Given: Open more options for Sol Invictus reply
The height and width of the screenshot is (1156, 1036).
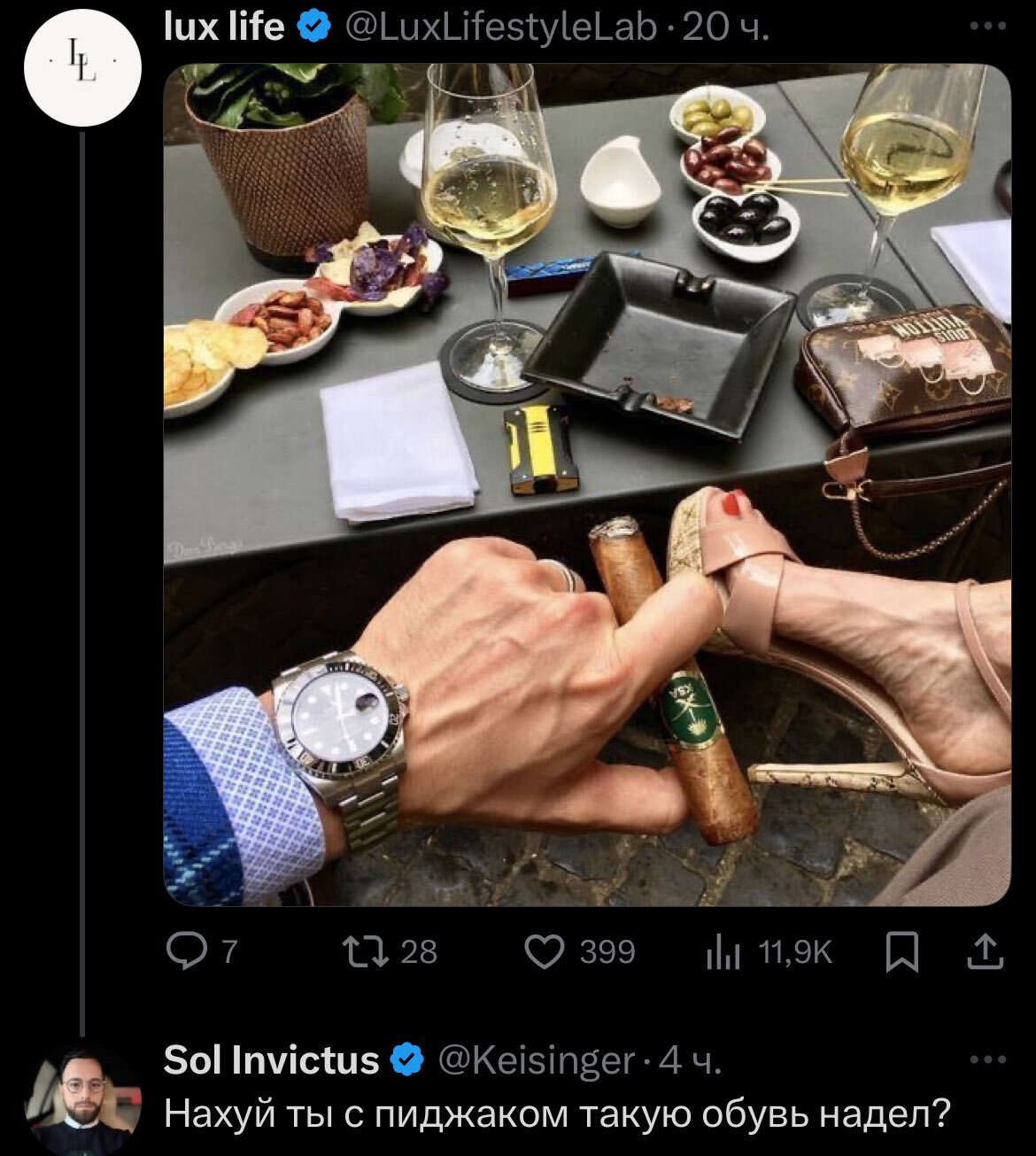Looking at the screenshot, I should click(988, 1059).
